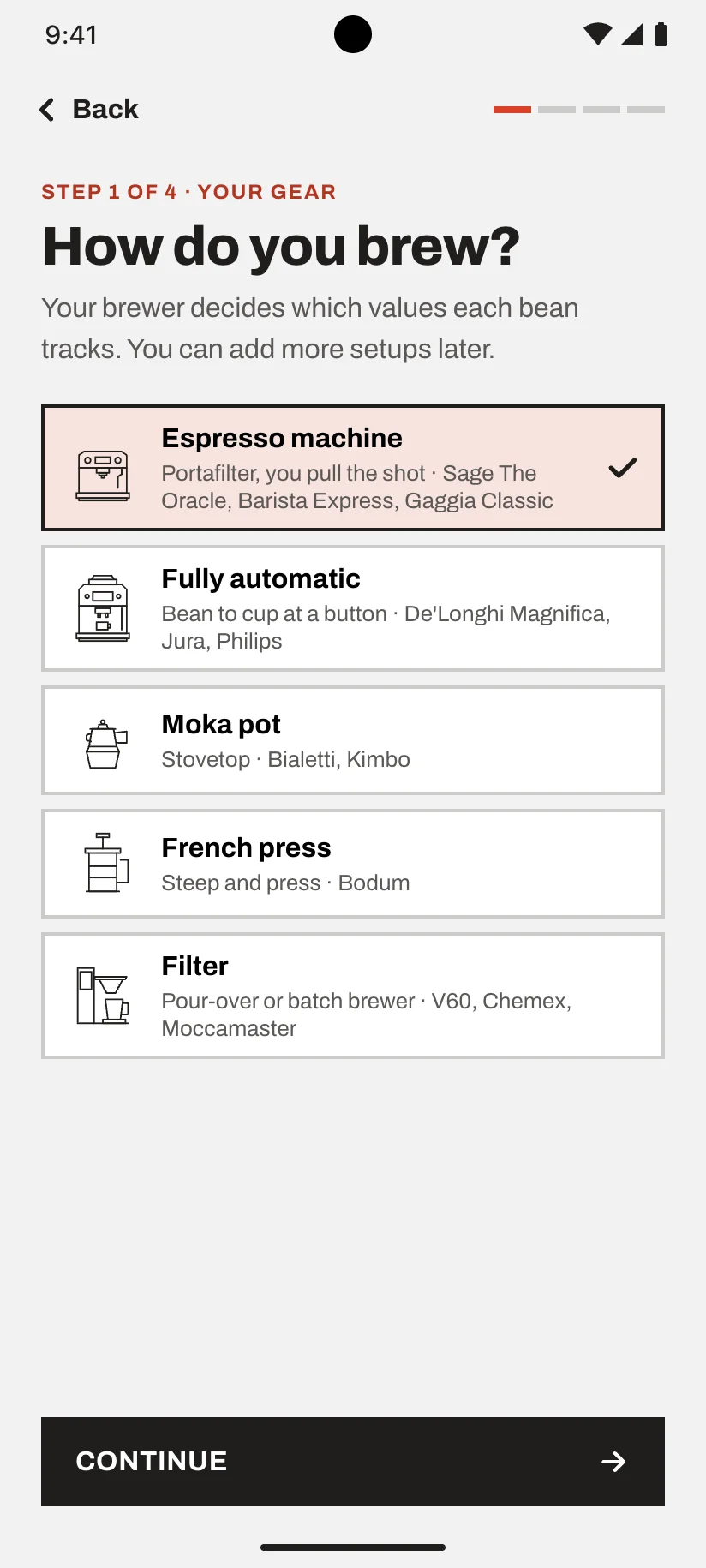Toggle the checkmark on Espresso machine card
Viewport: 706px width, 1568px height.
click(x=623, y=468)
